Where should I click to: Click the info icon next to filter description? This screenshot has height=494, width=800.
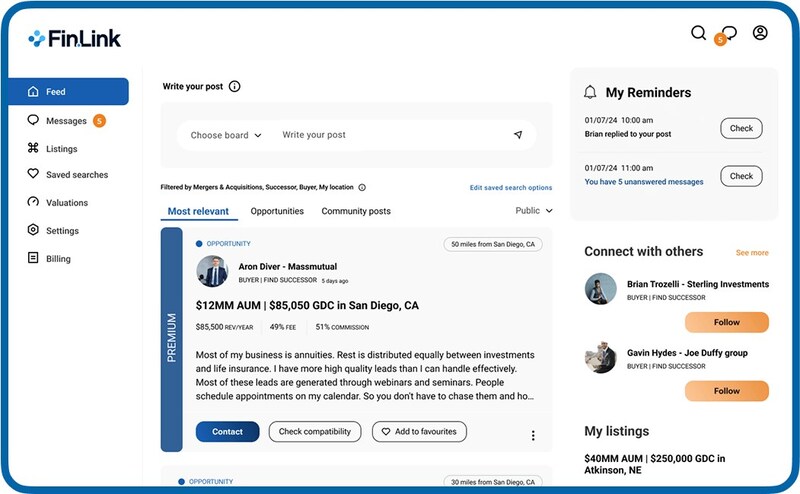(x=362, y=187)
